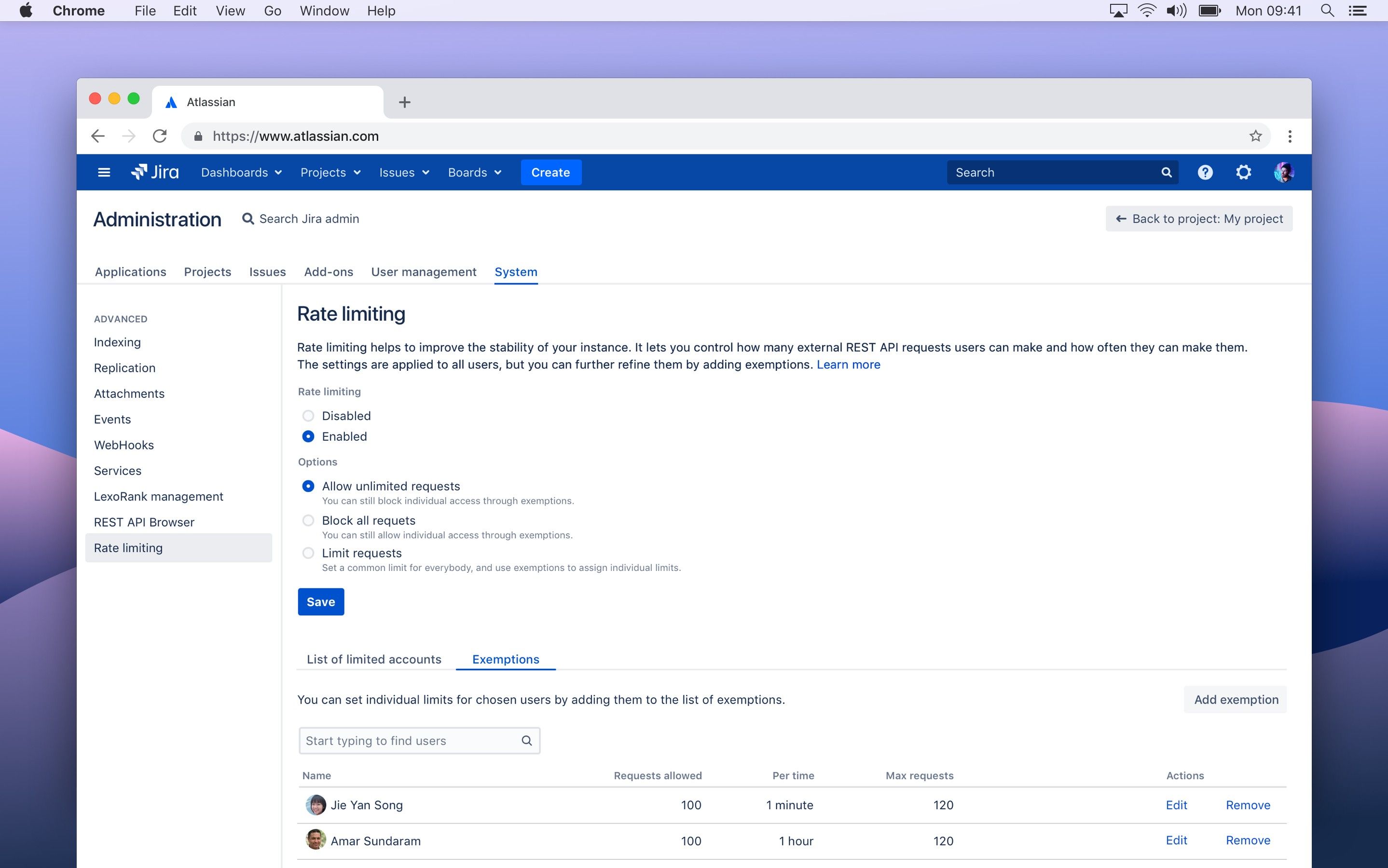Click the browser back arrow
The width and height of the screenshot is (1388, 868).
97,136
